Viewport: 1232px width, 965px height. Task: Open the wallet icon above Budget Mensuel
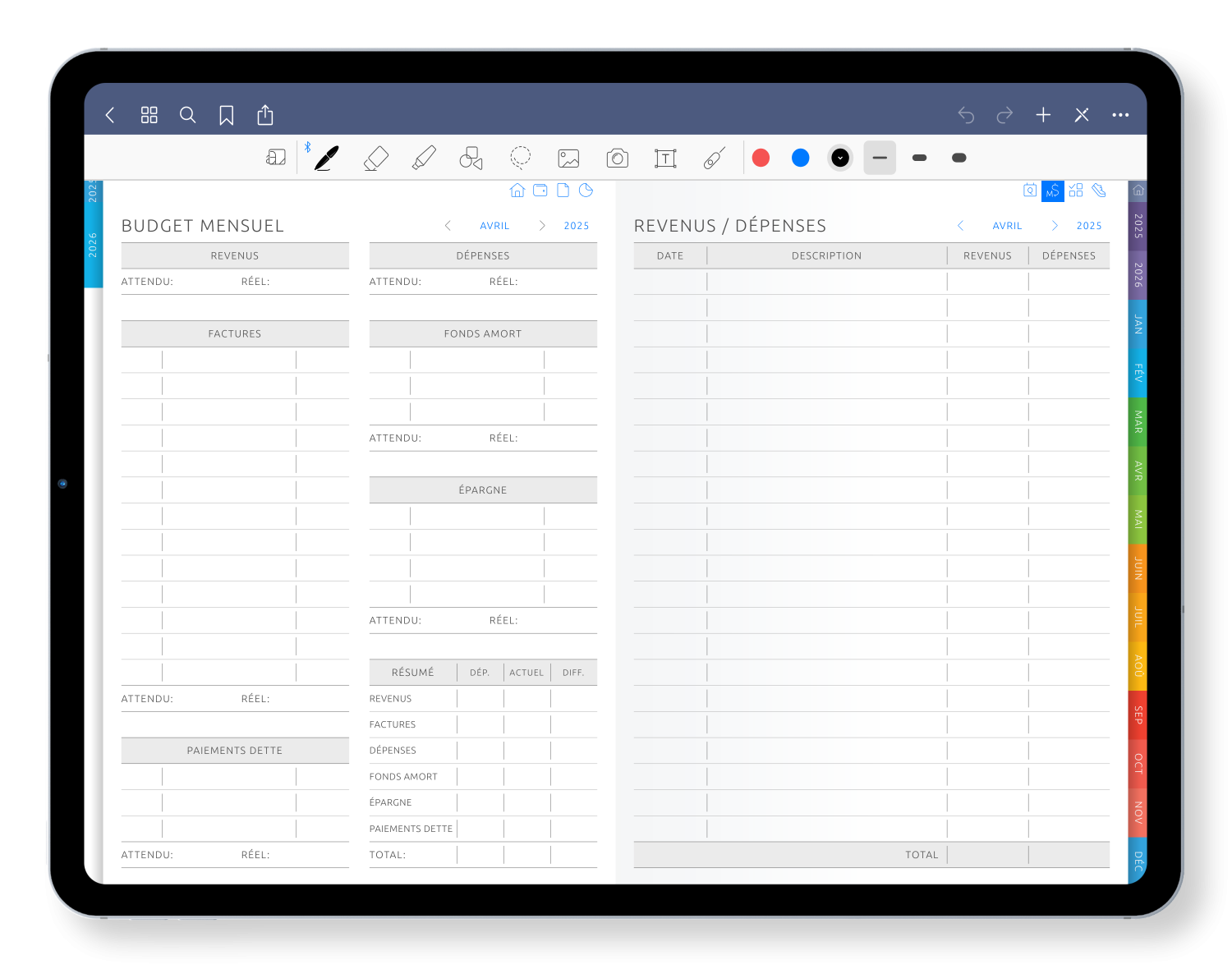(540, 191)
